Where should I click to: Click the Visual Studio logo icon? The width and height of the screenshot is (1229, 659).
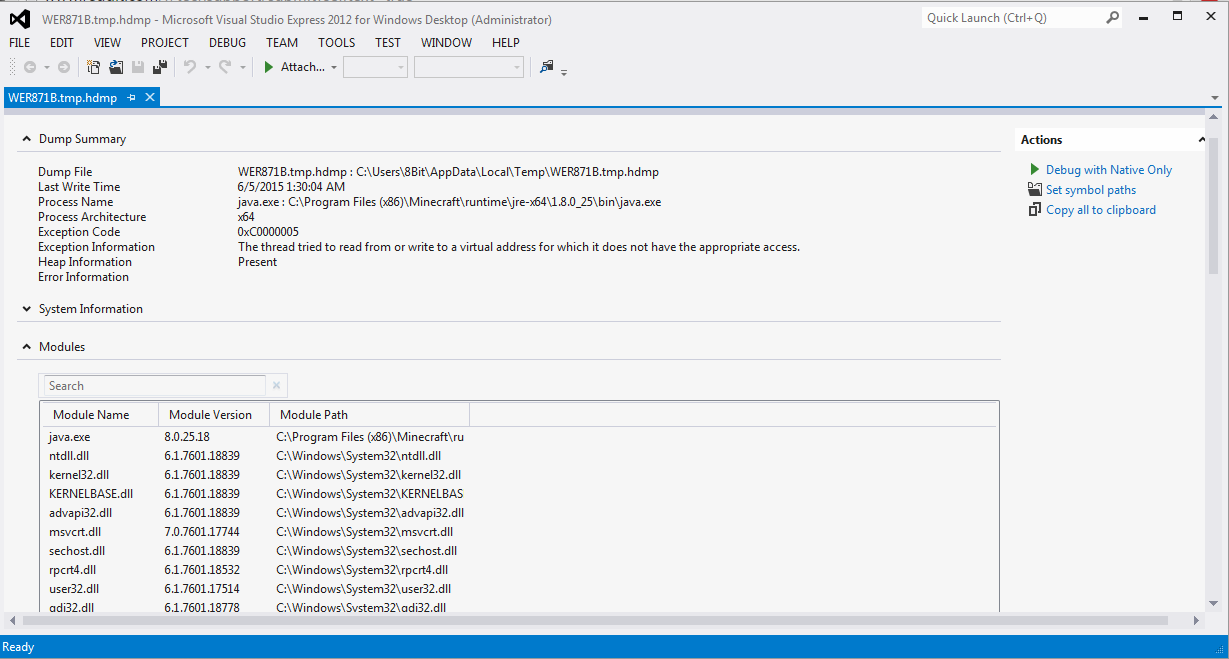pos(19,18)
